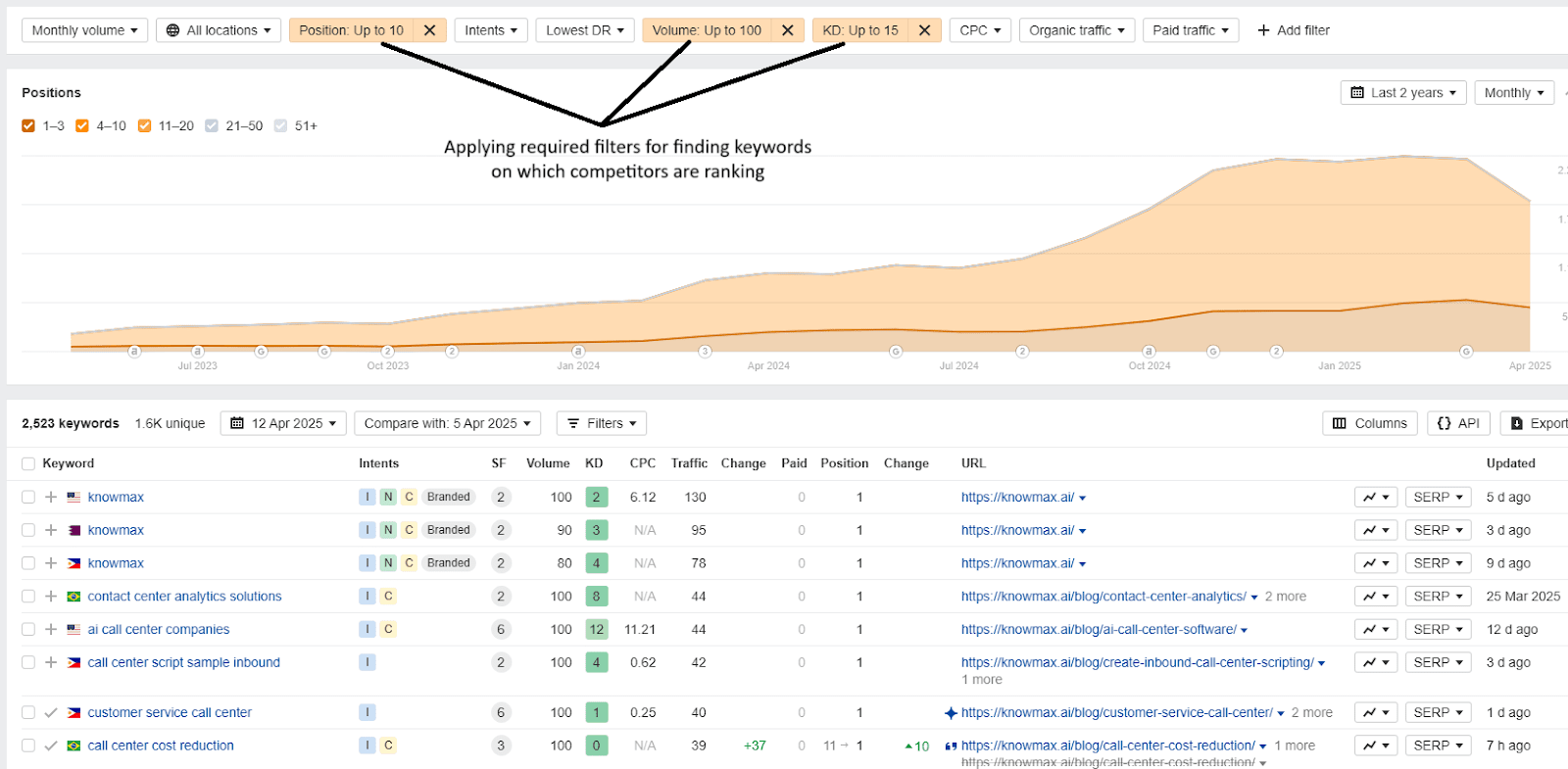
Task: Toggle the 4–10 positions checkbox
Action: [82, 126]
